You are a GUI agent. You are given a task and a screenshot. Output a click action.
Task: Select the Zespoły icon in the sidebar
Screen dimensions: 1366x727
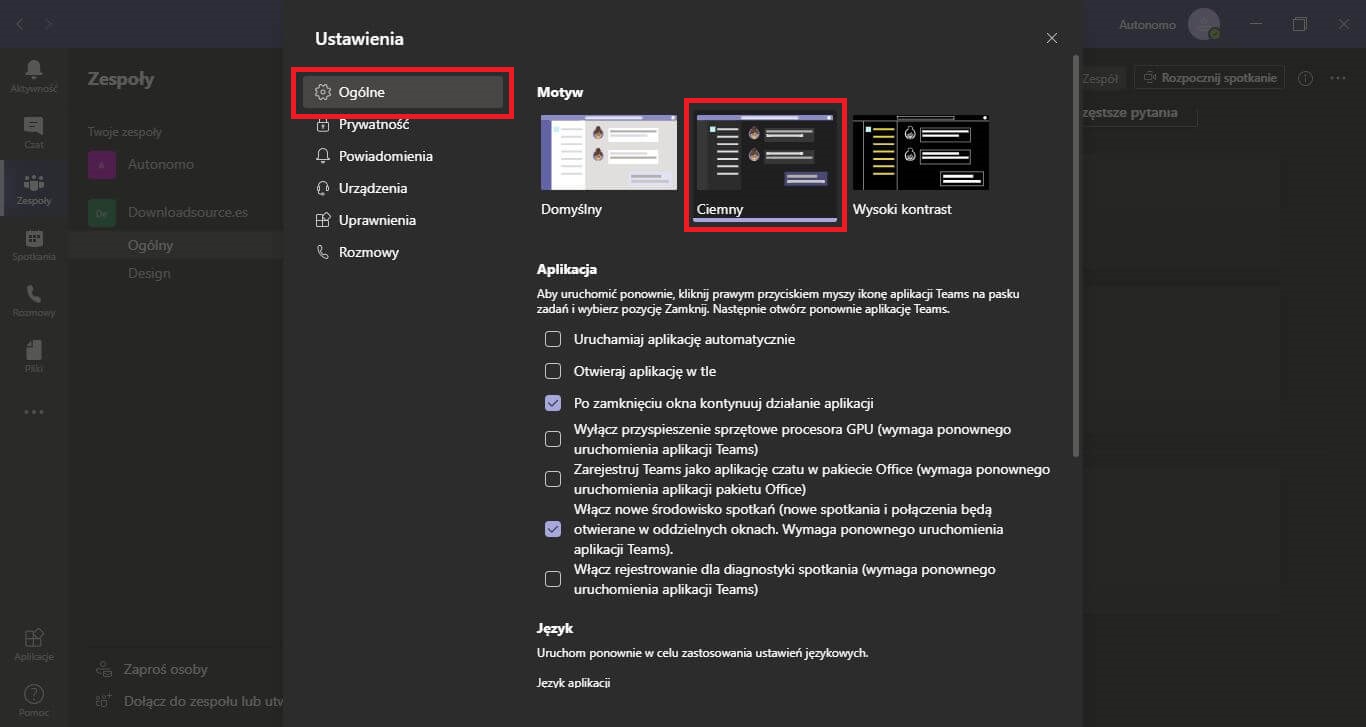coord(34,182)
